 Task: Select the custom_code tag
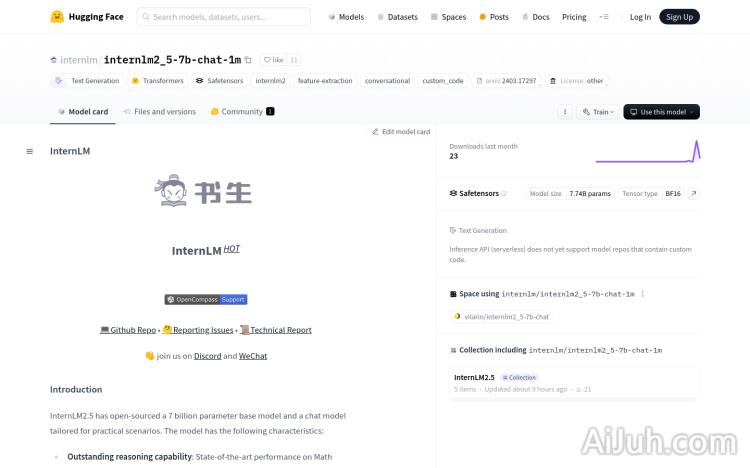[x=443, y=81]
